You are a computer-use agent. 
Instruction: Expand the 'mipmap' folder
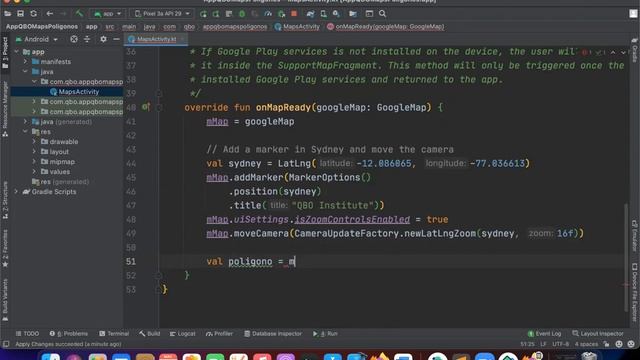click(34, 162)
